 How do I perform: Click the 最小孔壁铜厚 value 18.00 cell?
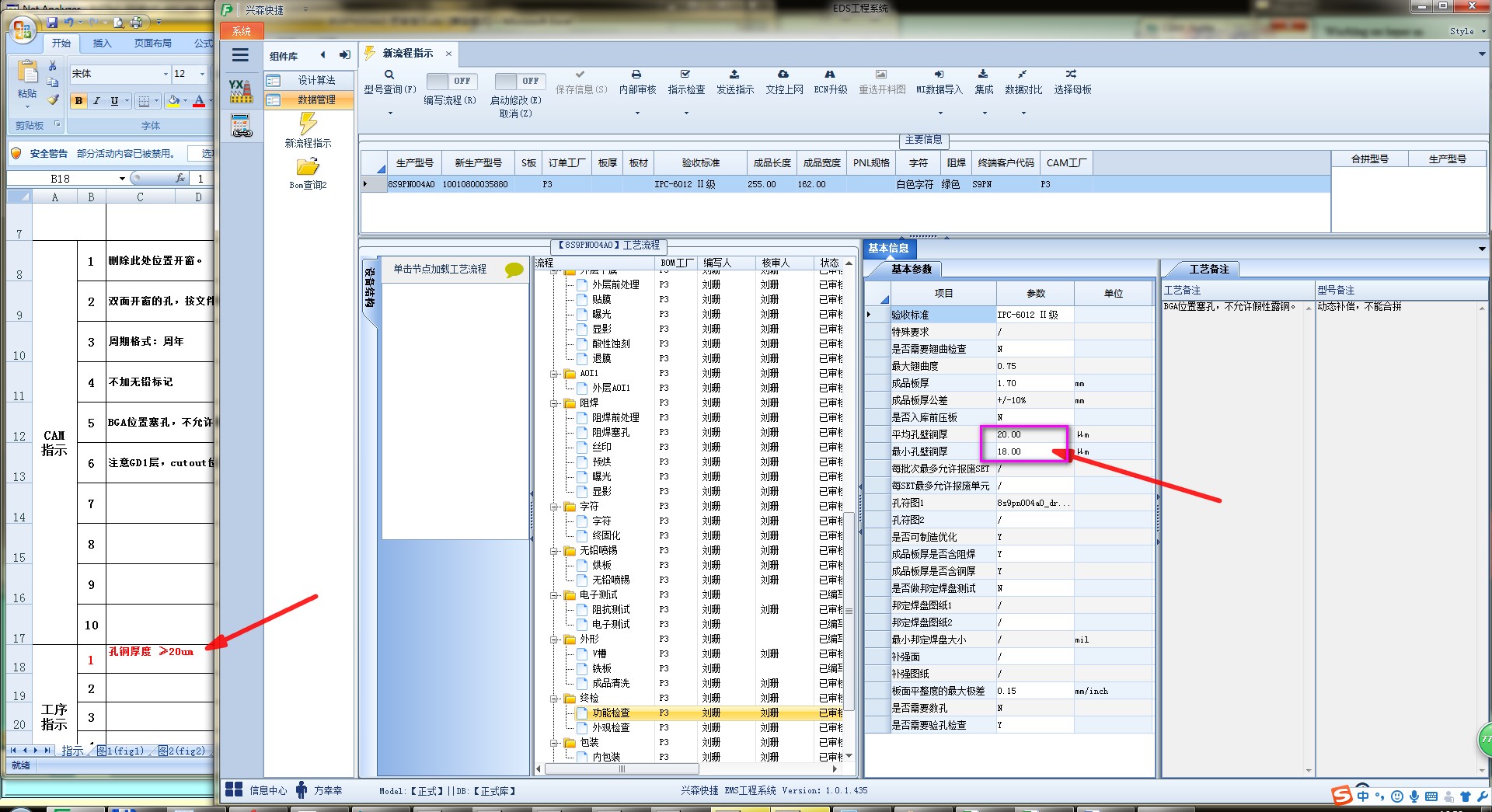pyautogui.click(x=1034, y=451)
